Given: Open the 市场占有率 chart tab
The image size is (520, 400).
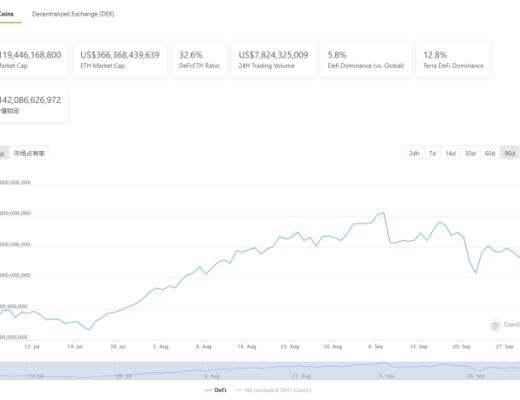Looking at the screenshot, I should point(29,153).
